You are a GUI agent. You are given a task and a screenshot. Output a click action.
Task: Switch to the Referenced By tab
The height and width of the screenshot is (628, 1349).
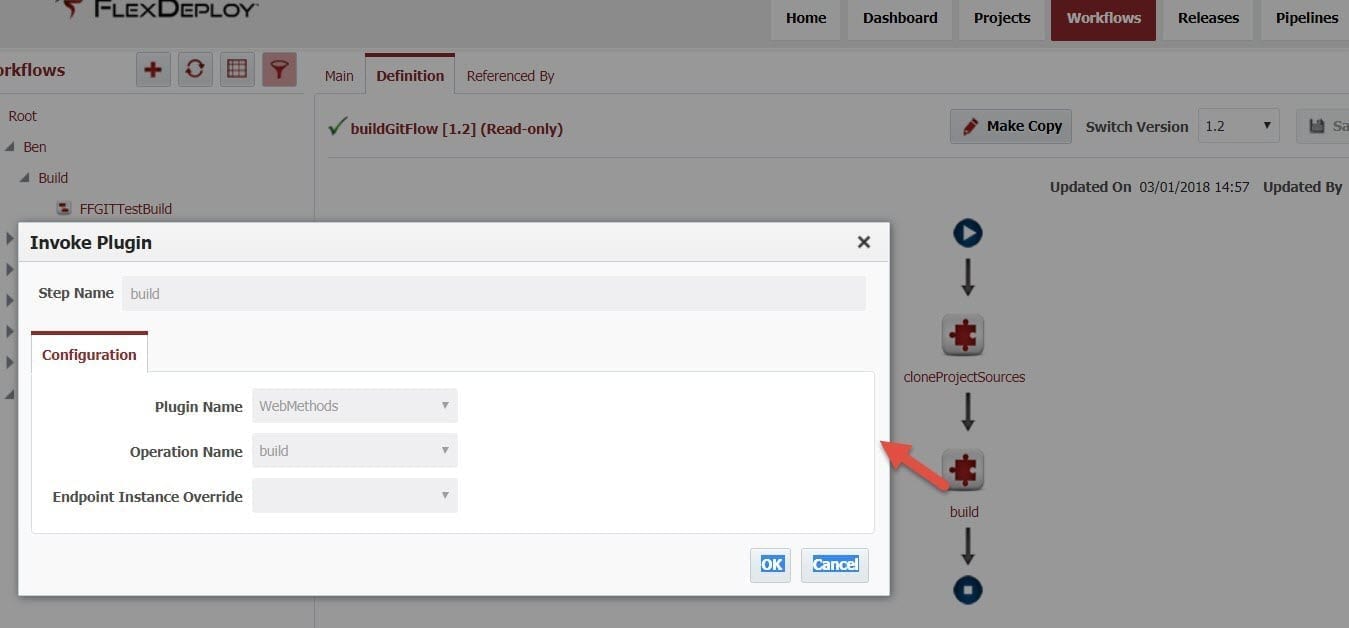[x=510, y=76]
